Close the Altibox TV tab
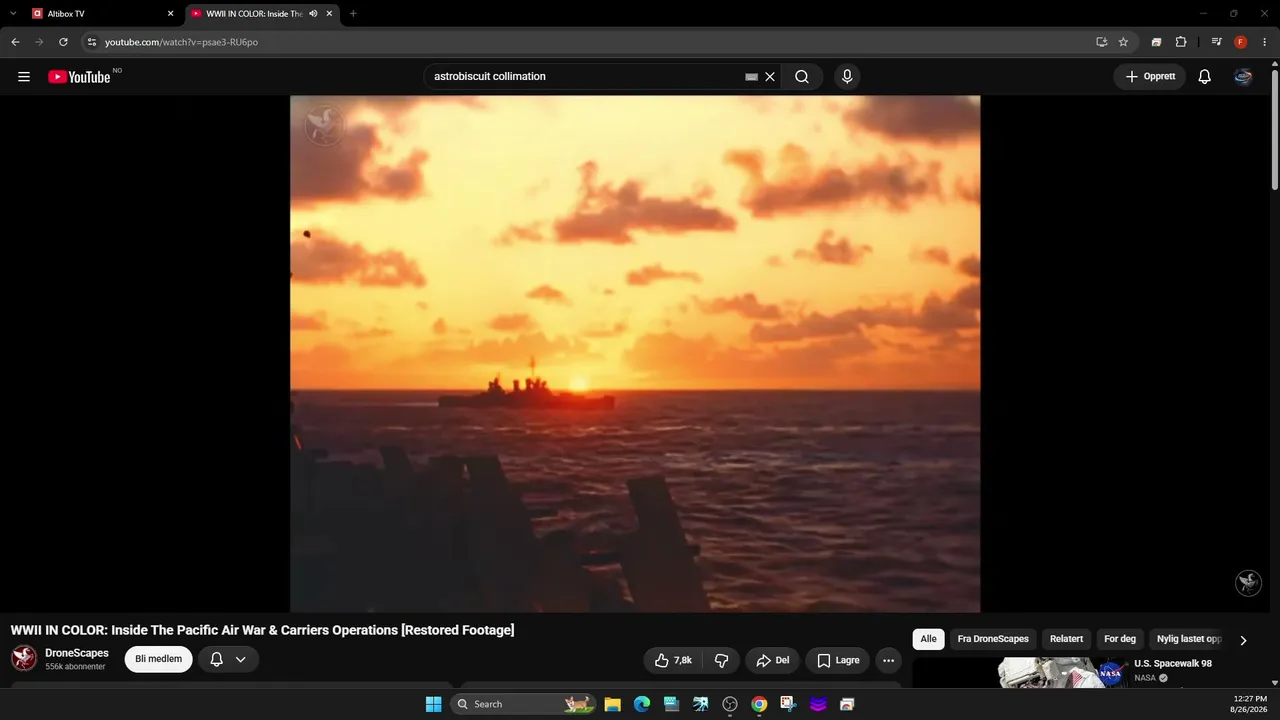This screenshot has width=1280, height=720. click(170, 14)
